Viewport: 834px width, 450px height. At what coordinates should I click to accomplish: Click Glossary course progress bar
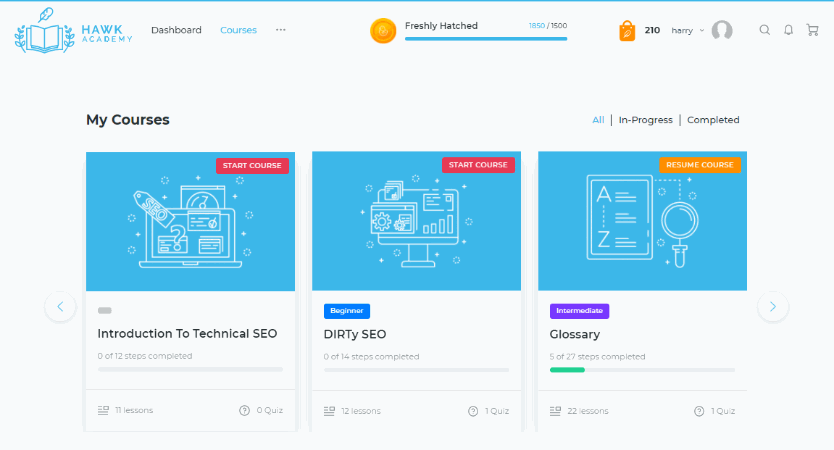click(642, 369)
